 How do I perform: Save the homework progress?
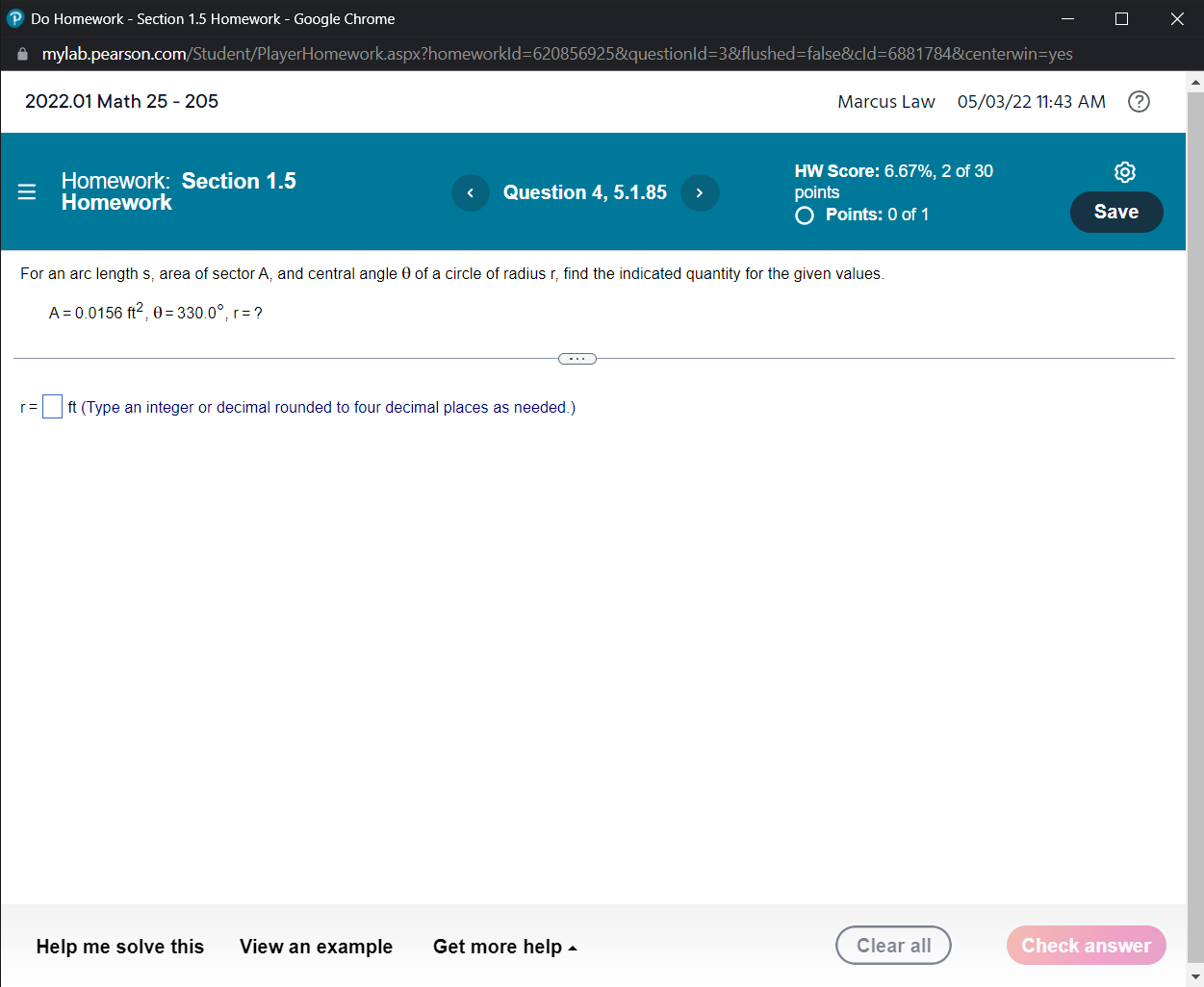[1116, 212]
